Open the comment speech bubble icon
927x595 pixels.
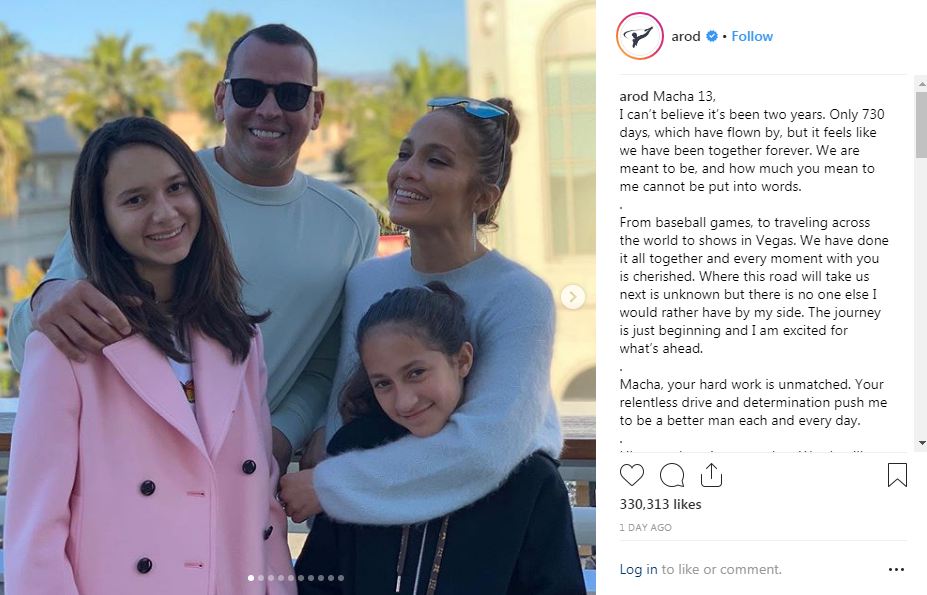(672, 475)
